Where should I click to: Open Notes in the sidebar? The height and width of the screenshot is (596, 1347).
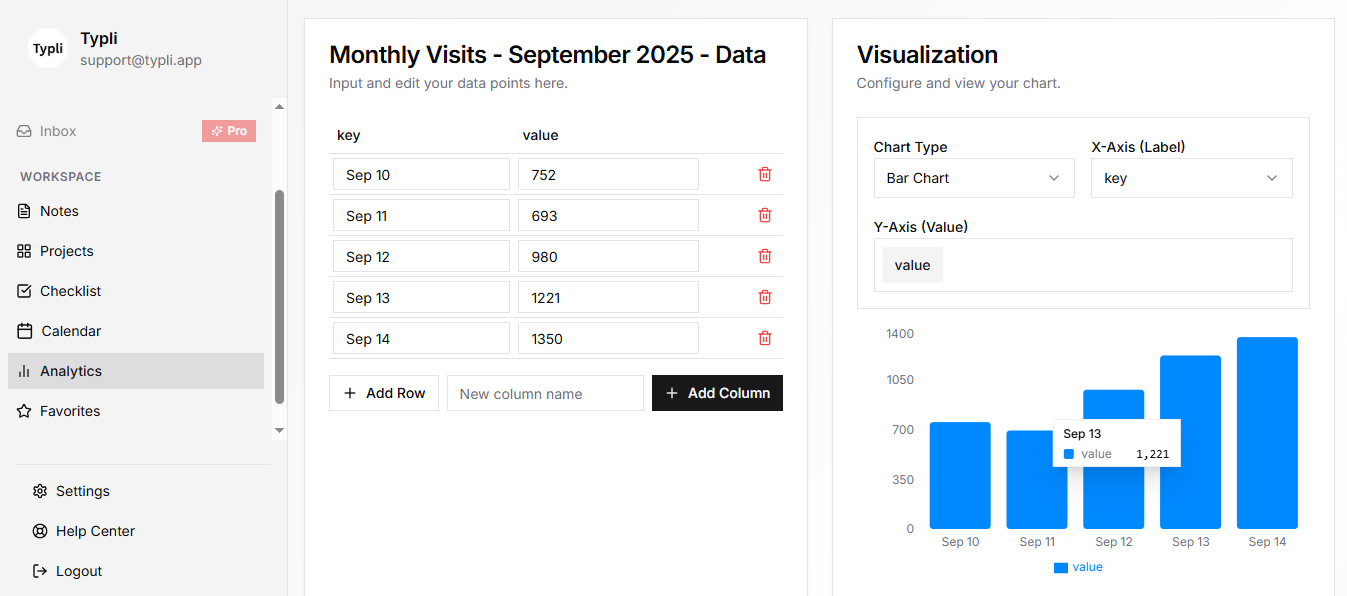[59, 211]
